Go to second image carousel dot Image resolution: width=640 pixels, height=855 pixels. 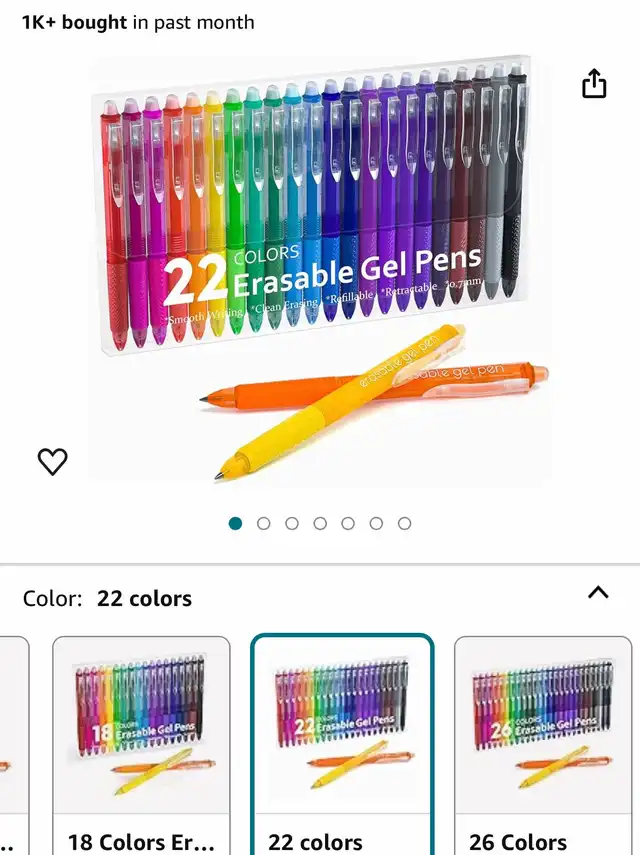[x=263, y=523]
